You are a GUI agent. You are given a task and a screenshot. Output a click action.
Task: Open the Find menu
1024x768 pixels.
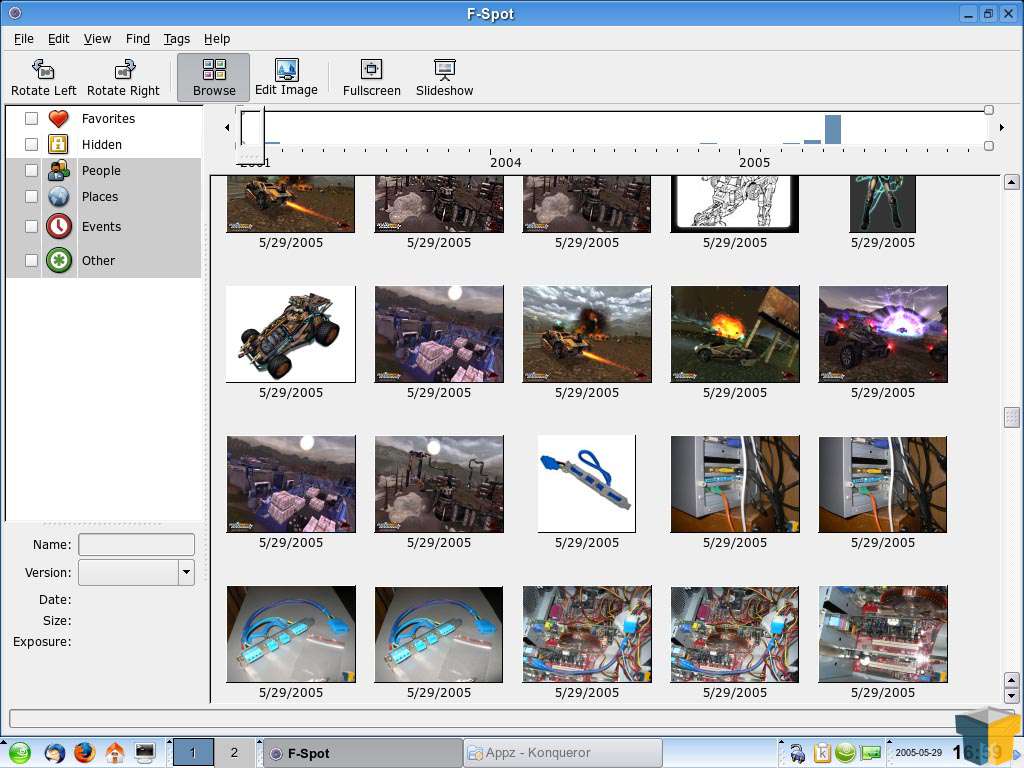pos(138,39)
